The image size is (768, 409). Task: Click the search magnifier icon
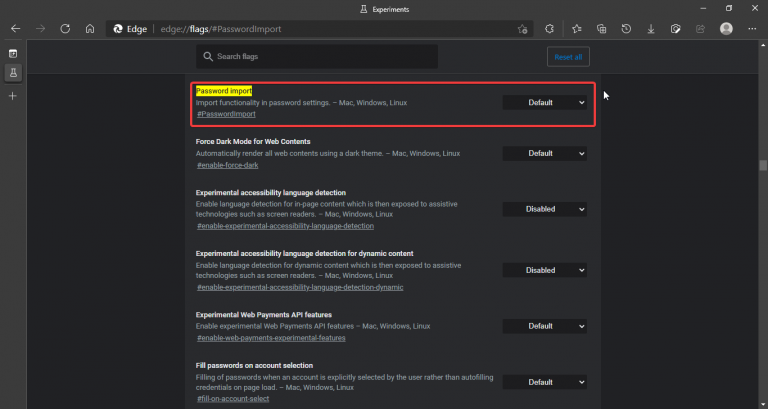[208, 57]
